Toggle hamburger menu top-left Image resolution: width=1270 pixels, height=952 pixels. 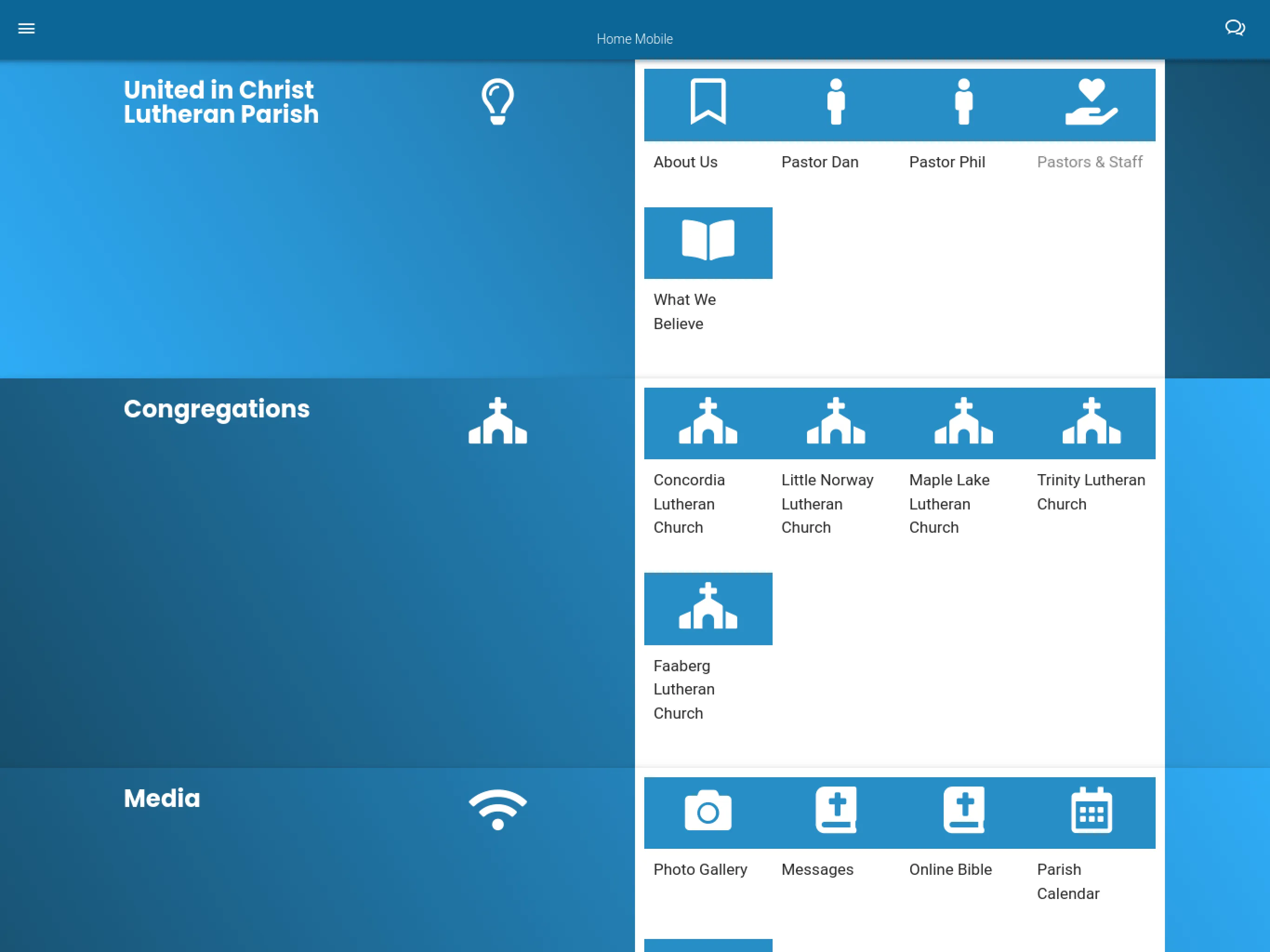point(26,27)
